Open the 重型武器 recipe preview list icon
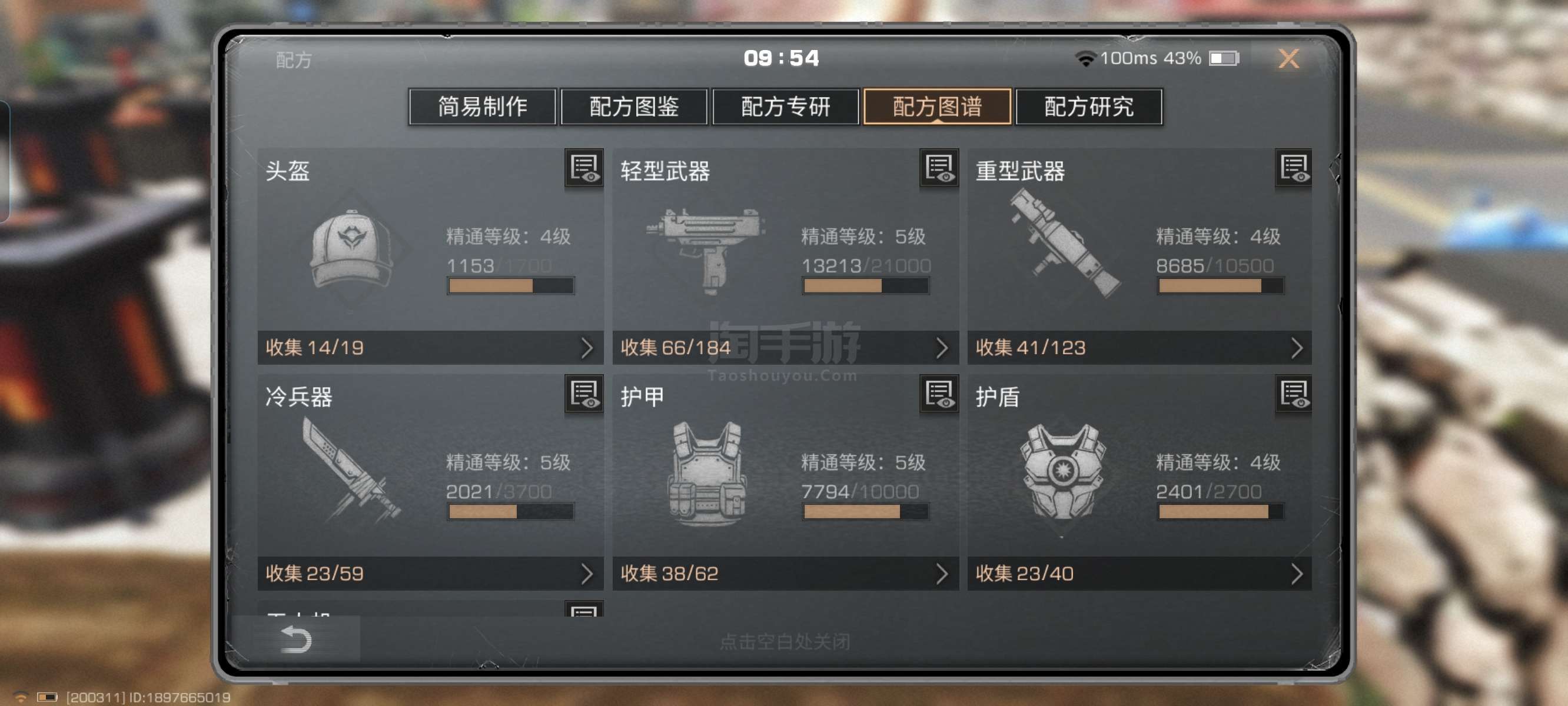Image resolution: width=1568 pixels, height=706 pixels. point(1294,169)
